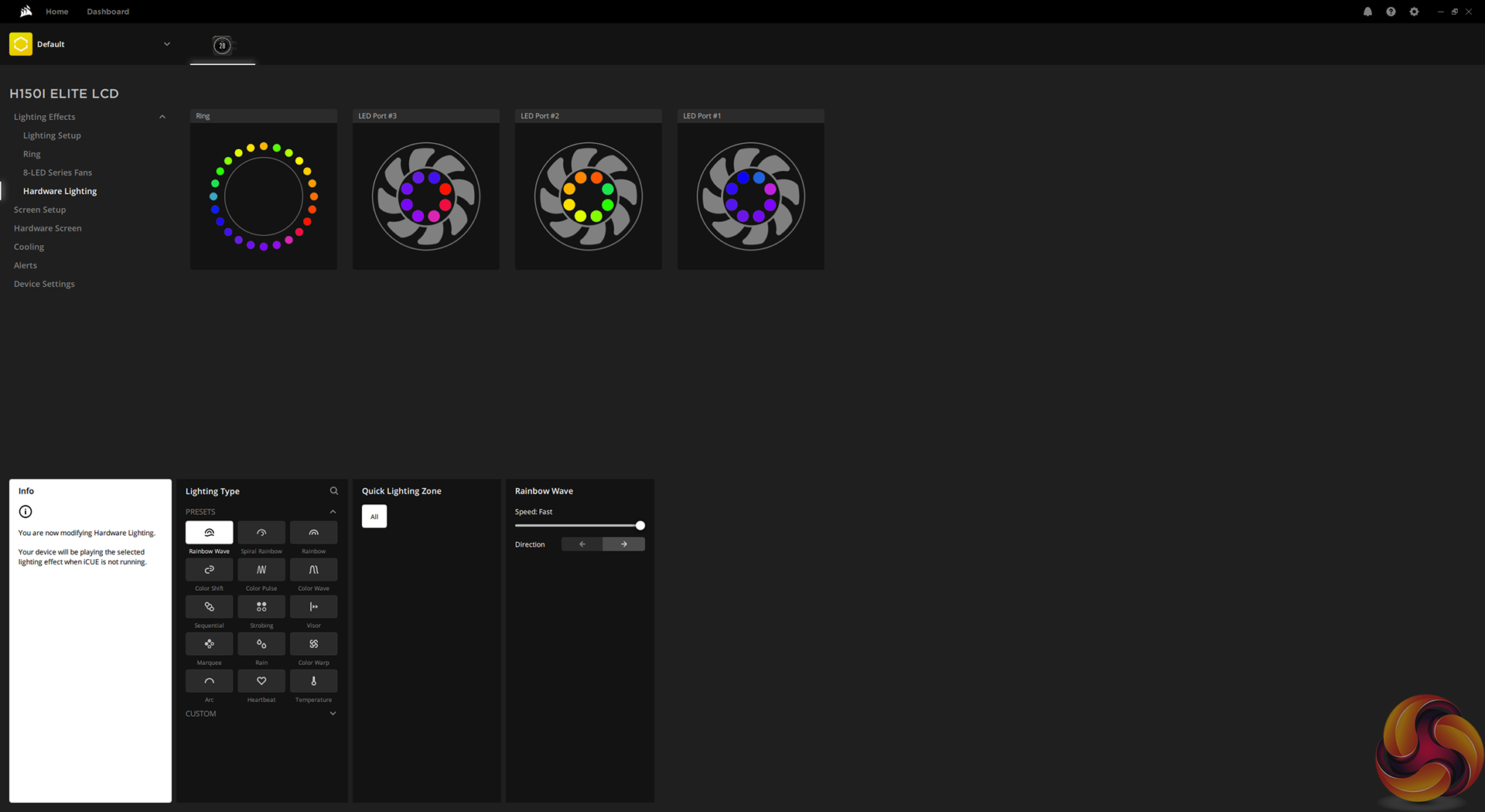Open Lighting Setup in sidebar
Screen dimensions: 1485x812
[52, 135]
